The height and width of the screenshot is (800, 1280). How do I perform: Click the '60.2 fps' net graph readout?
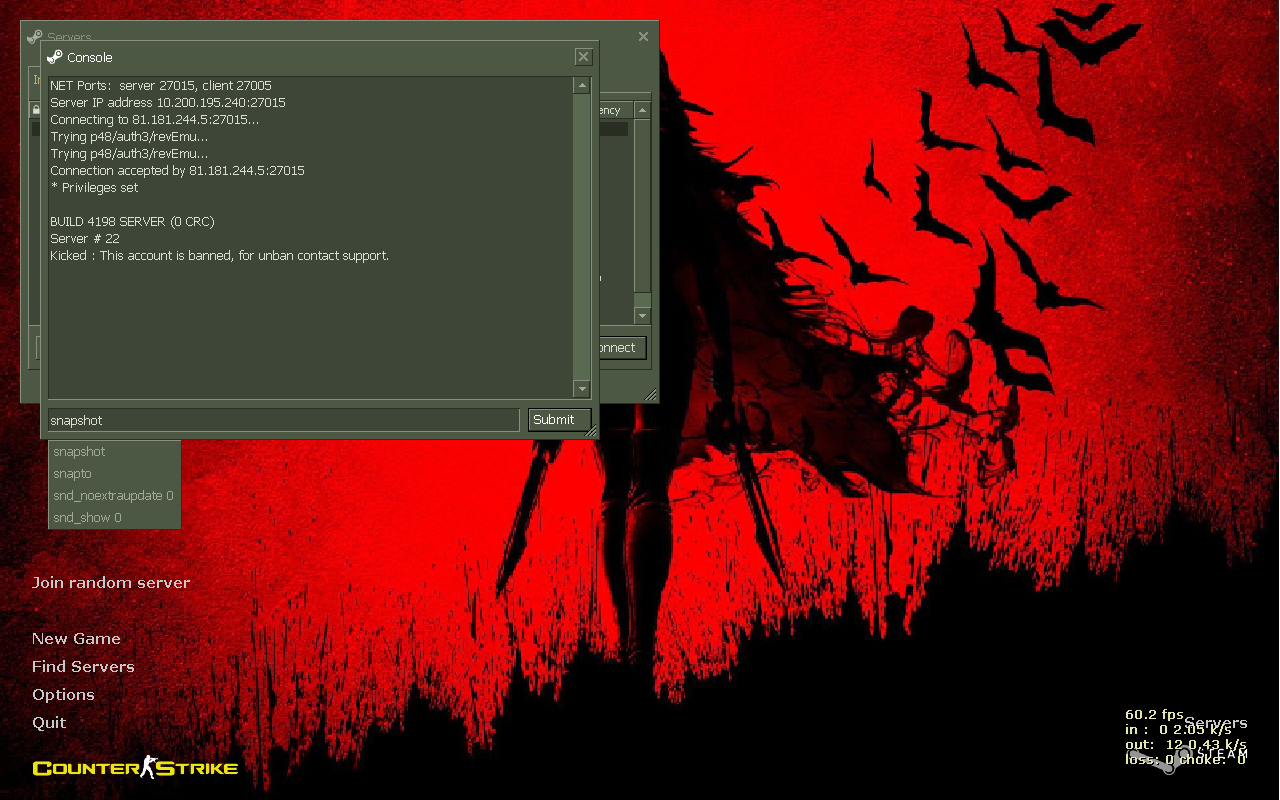click(1154, 715)
